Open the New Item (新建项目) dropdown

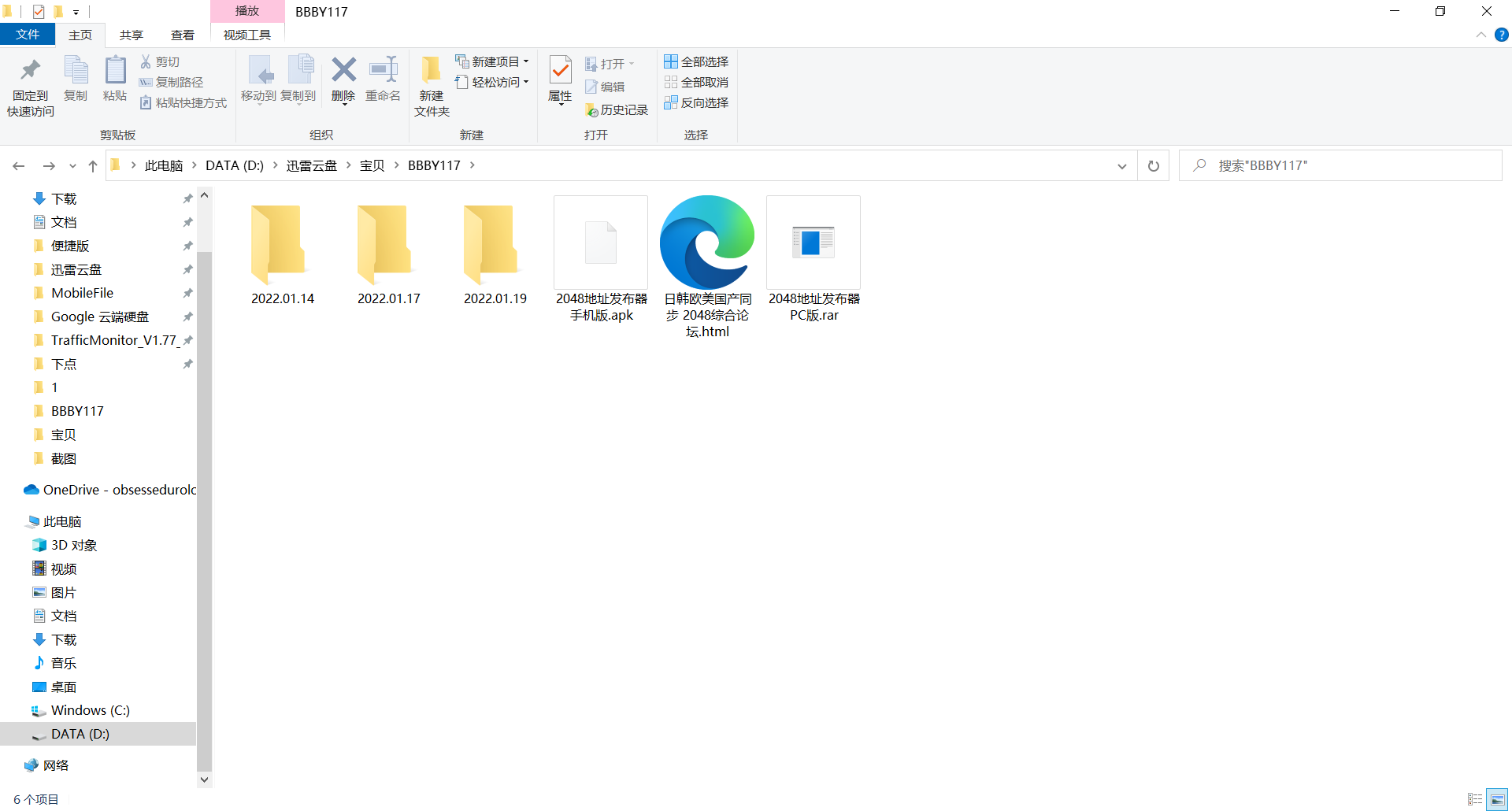click(x=493, y=61)
